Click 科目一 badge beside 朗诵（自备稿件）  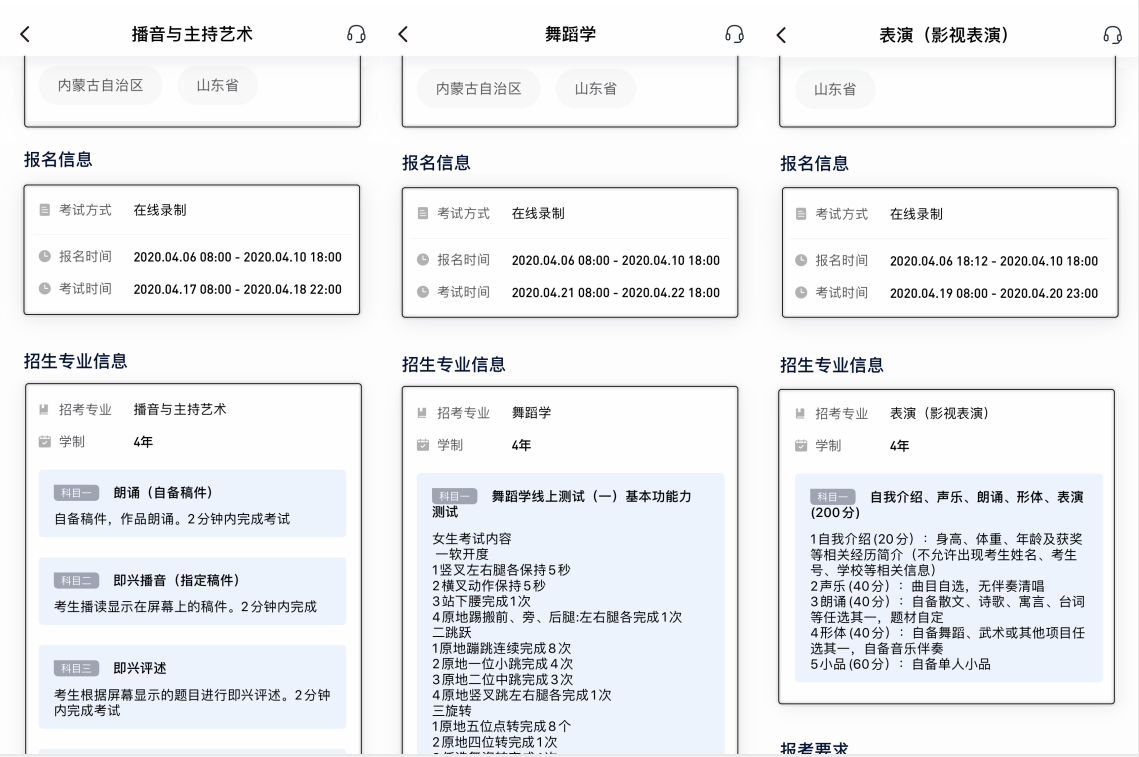76,493
